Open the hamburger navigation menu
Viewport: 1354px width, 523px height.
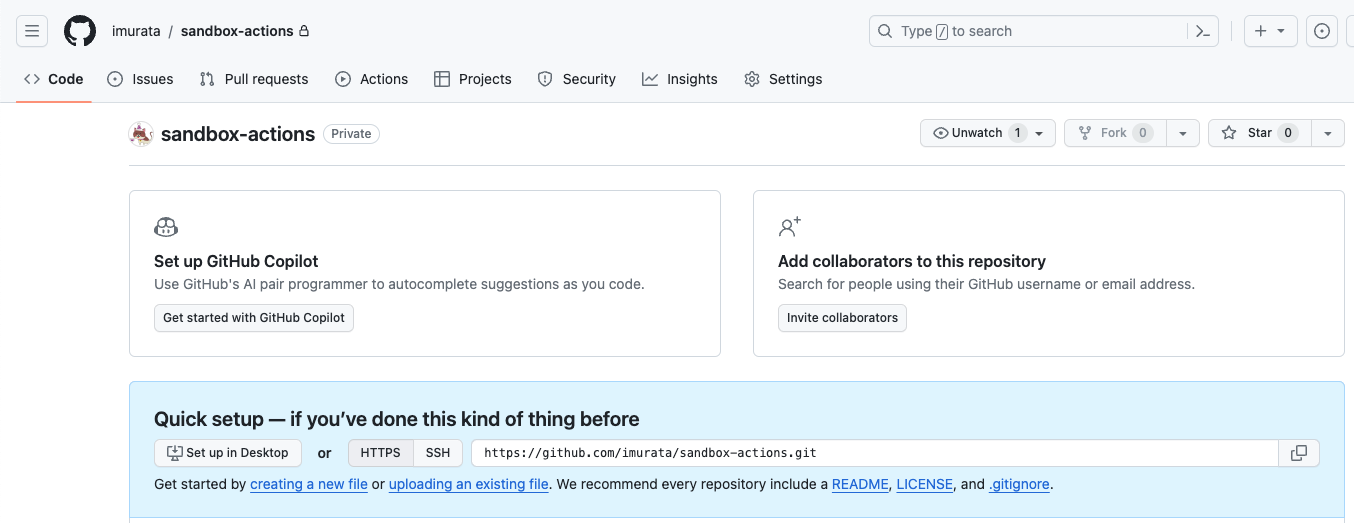coord(32,31)
